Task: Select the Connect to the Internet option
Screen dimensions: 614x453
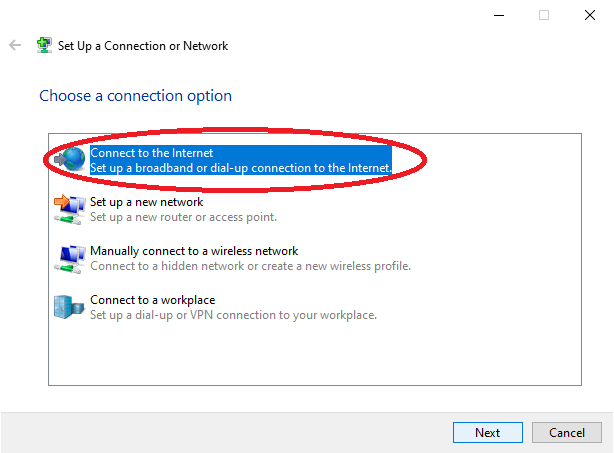Action: pyautogui.click(x=151, y=153)
